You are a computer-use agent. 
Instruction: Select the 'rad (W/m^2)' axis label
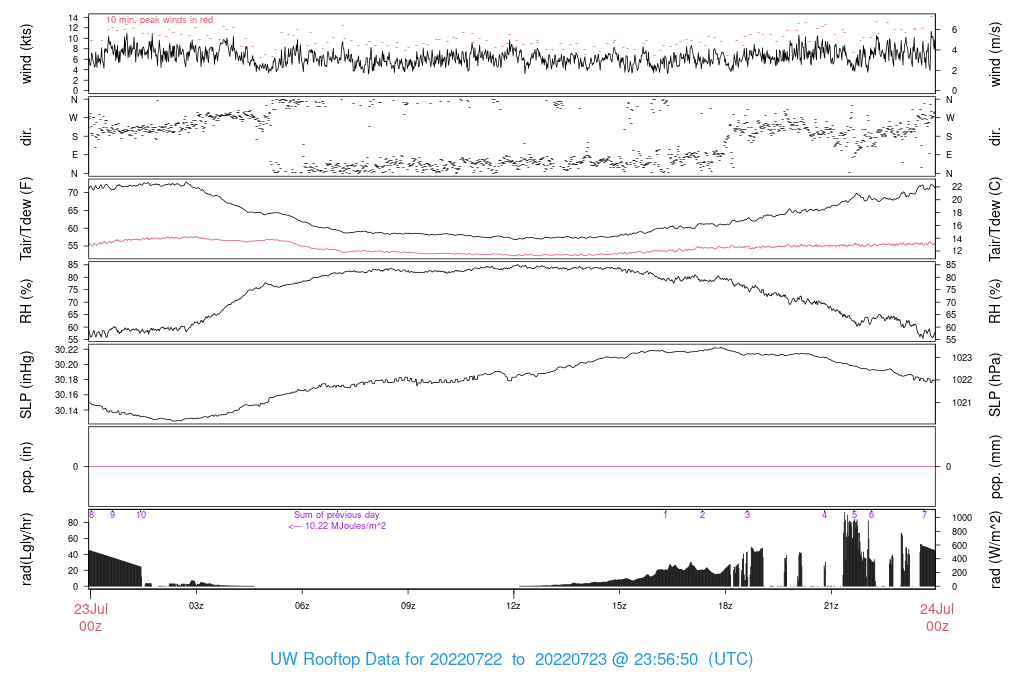click(x=995, y=549)
